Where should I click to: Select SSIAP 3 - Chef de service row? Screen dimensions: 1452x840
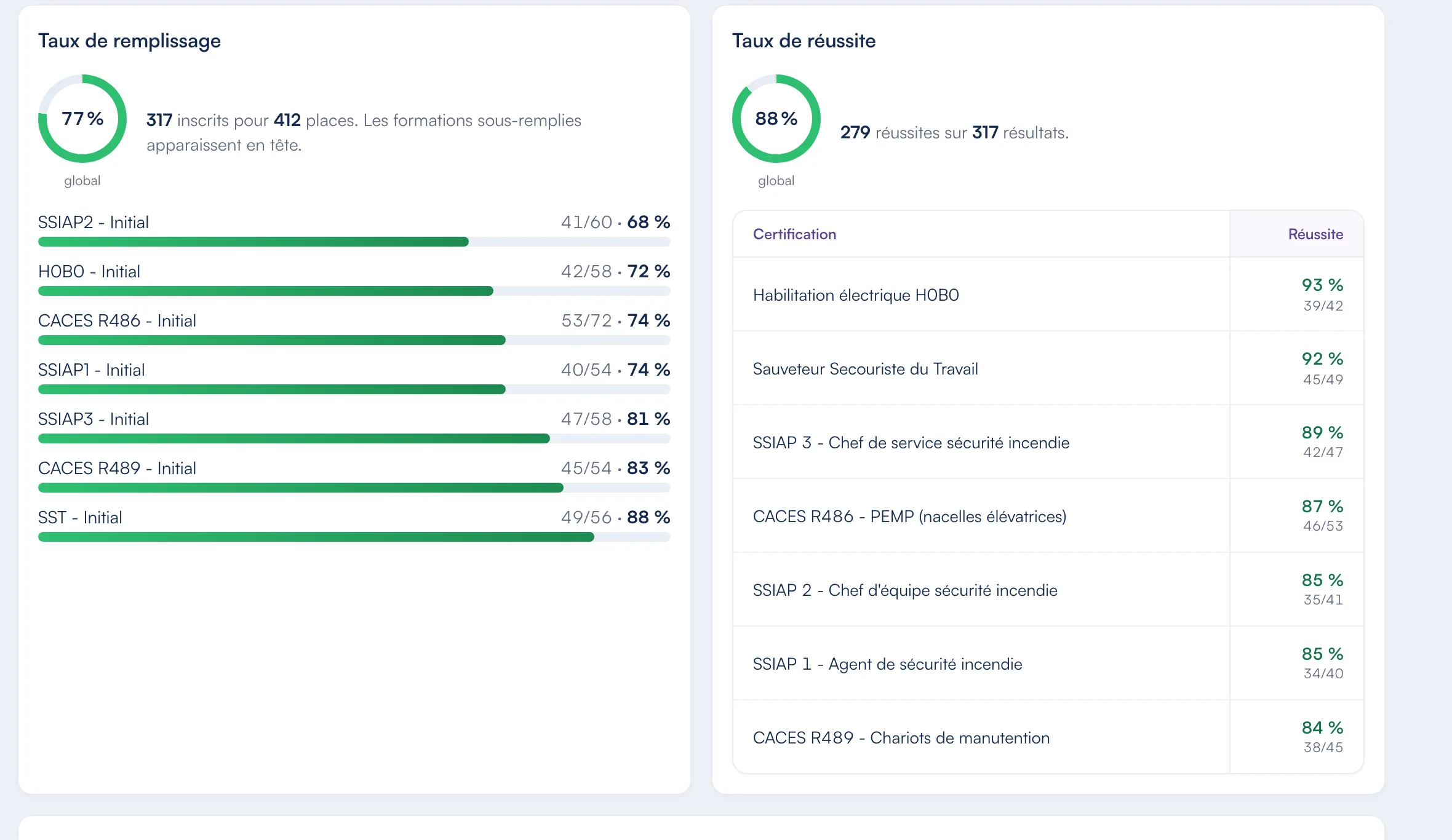pos(1048,442)
